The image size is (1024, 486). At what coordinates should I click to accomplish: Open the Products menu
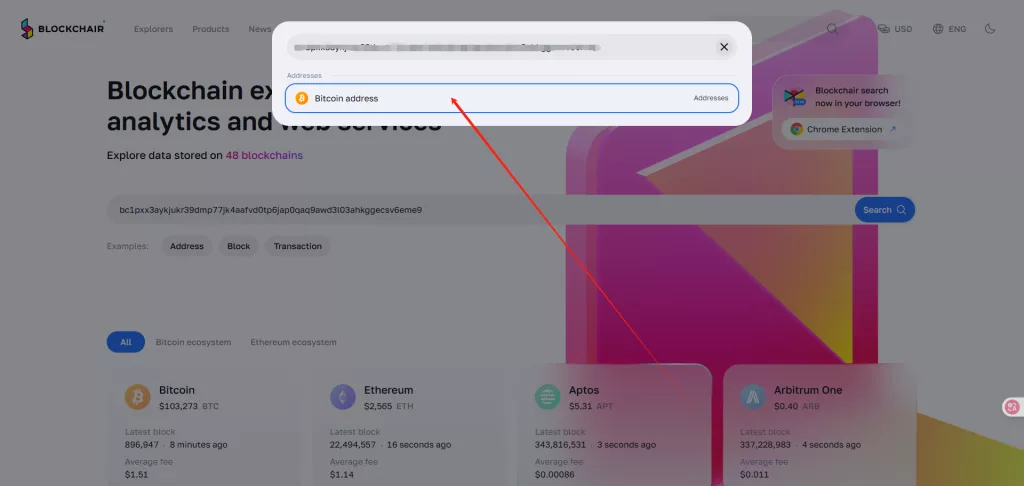tap(210, 29)
